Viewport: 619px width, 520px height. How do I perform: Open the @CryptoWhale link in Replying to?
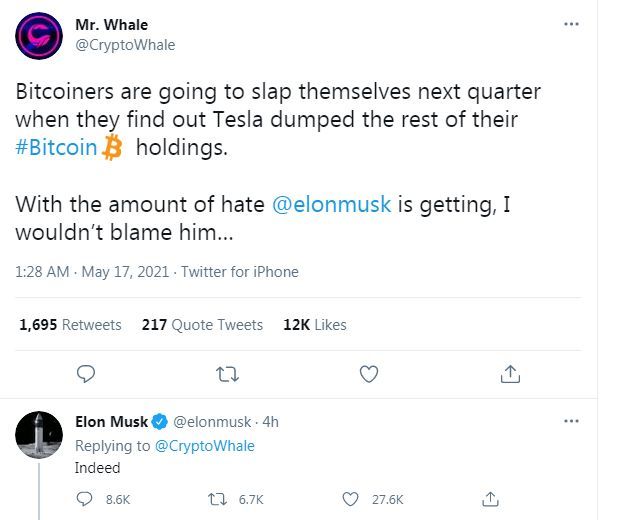point(204,446)
